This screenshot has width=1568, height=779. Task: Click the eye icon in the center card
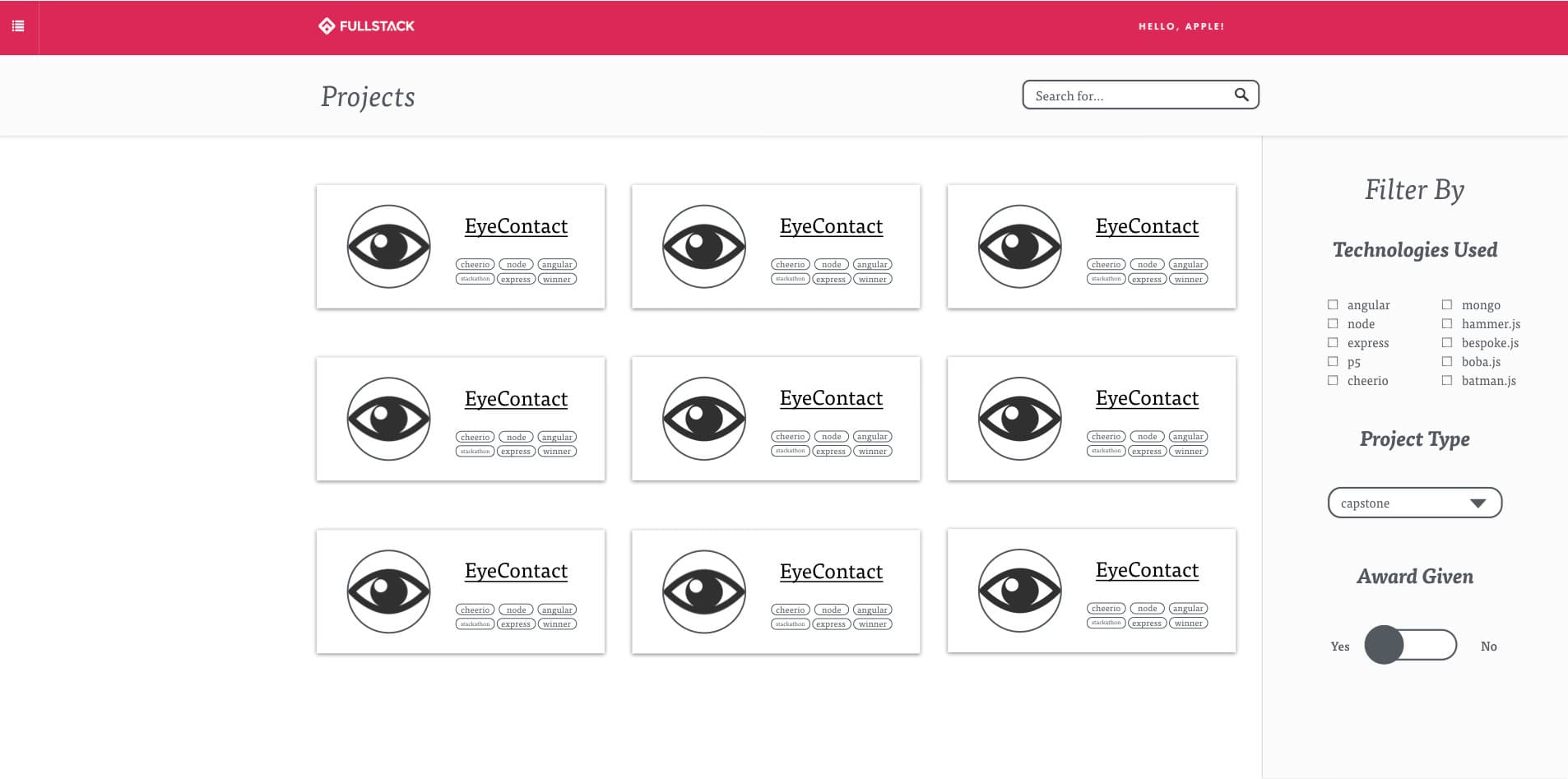[x=704, y=419]
